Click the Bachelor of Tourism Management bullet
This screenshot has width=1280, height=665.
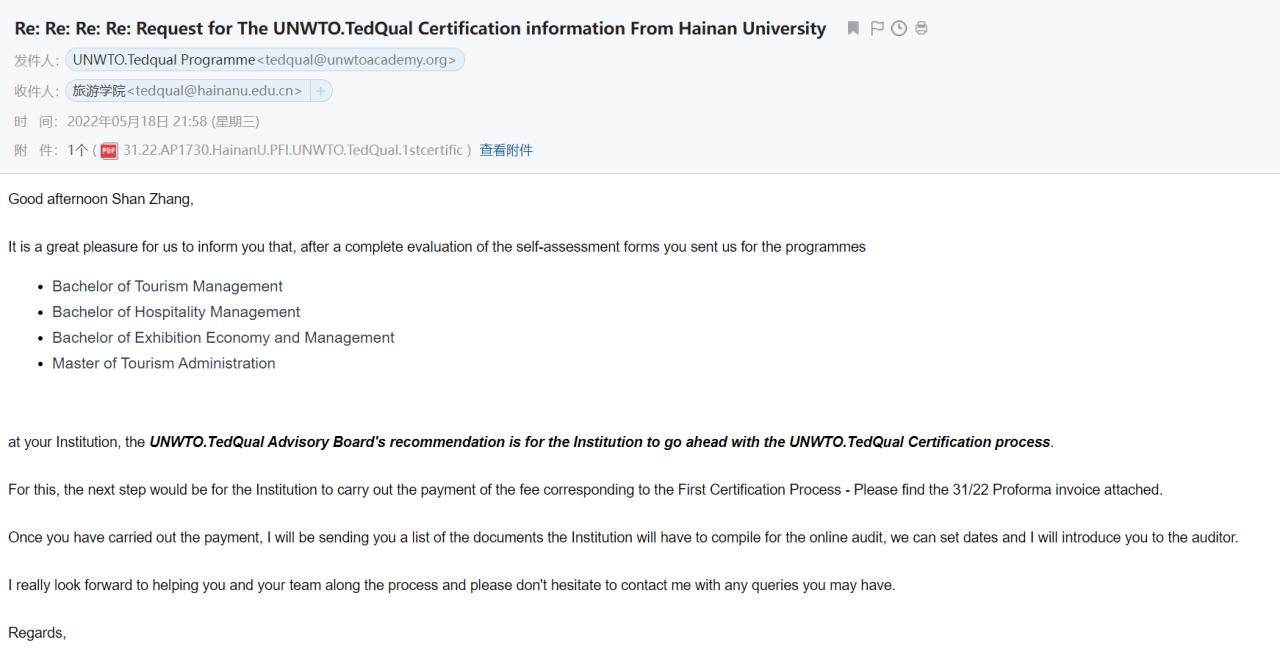point(167,286)
